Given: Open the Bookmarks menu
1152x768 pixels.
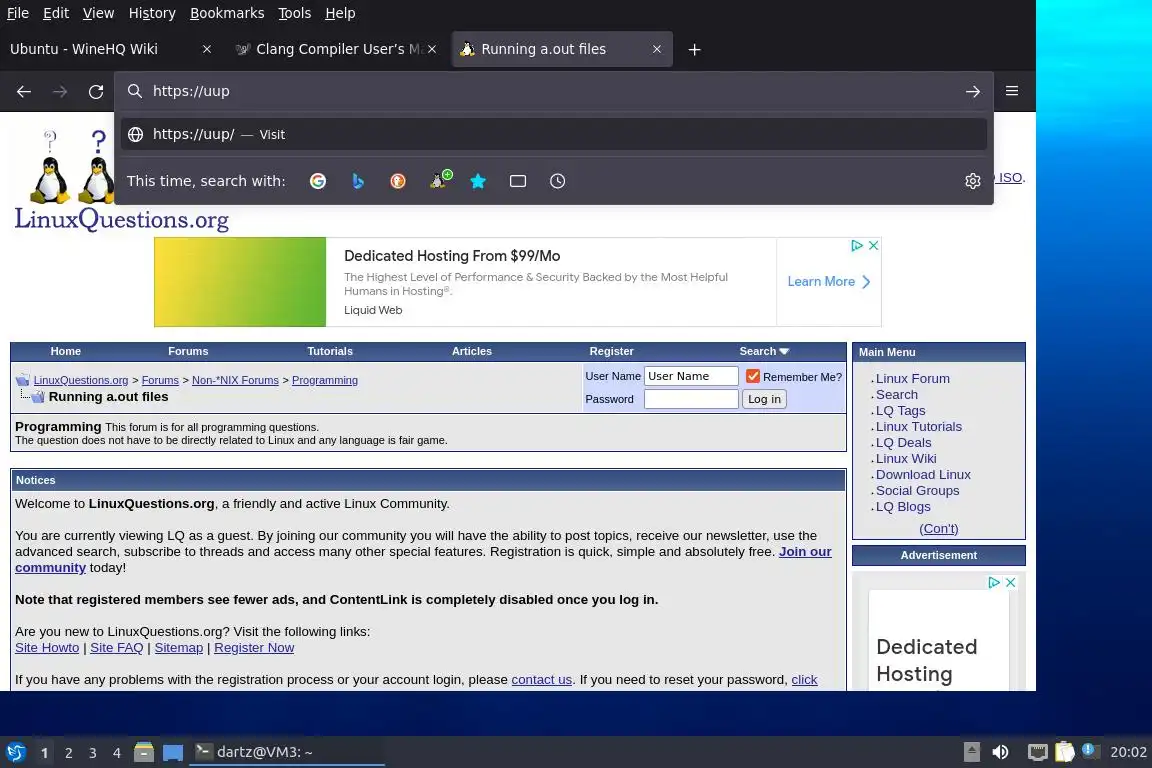Looking at the screenshot, I should click(x=227, y=12).
